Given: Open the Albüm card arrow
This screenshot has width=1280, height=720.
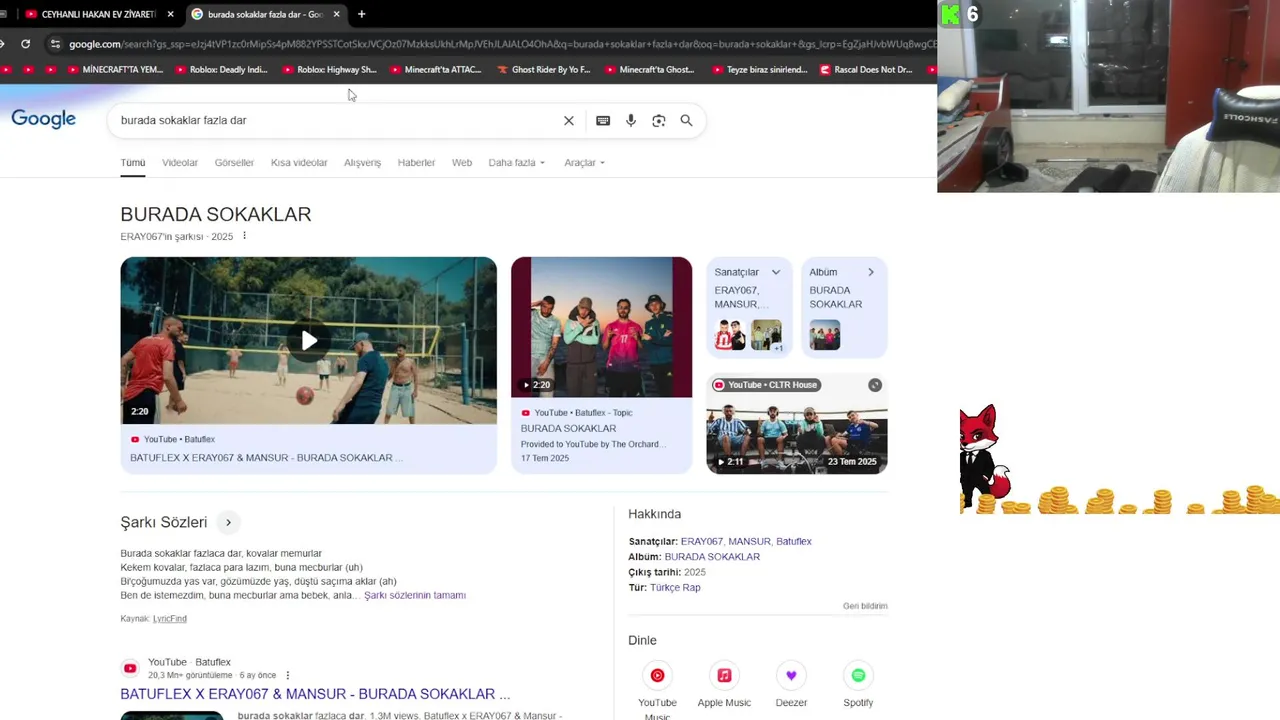Looking at the screenshot, I should (871, 272).
